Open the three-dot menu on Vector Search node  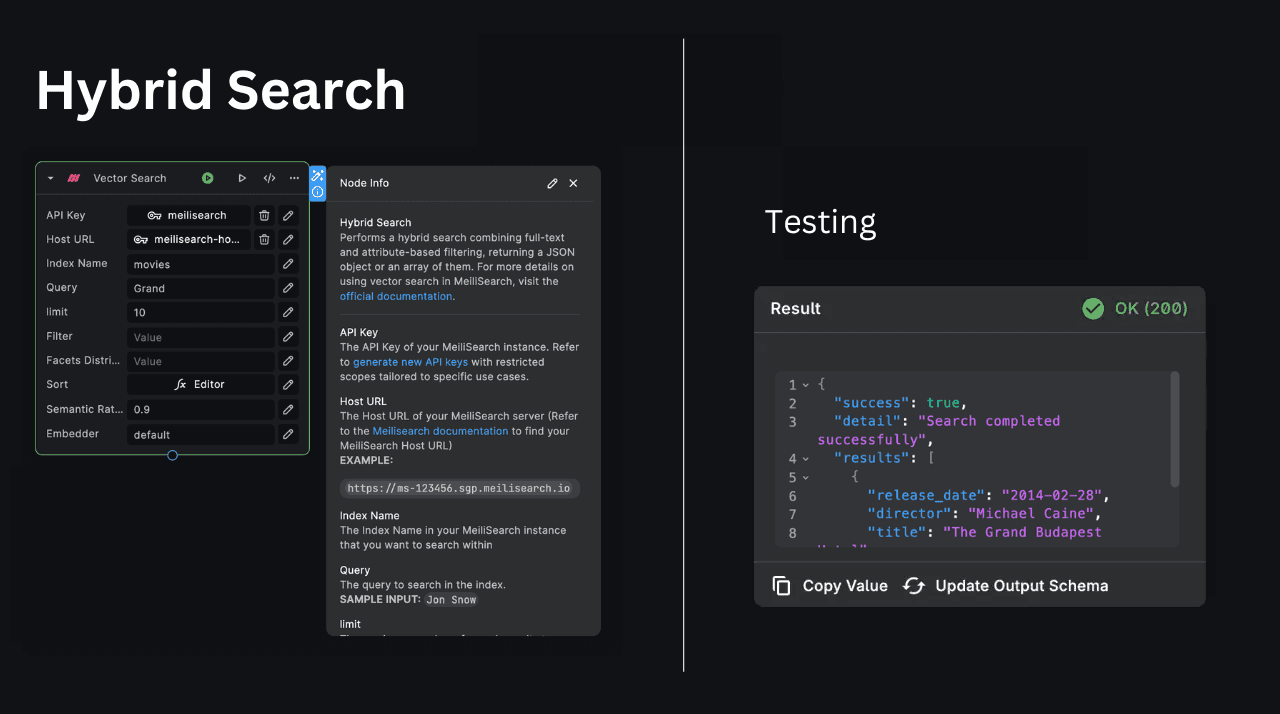click(294, 178)
